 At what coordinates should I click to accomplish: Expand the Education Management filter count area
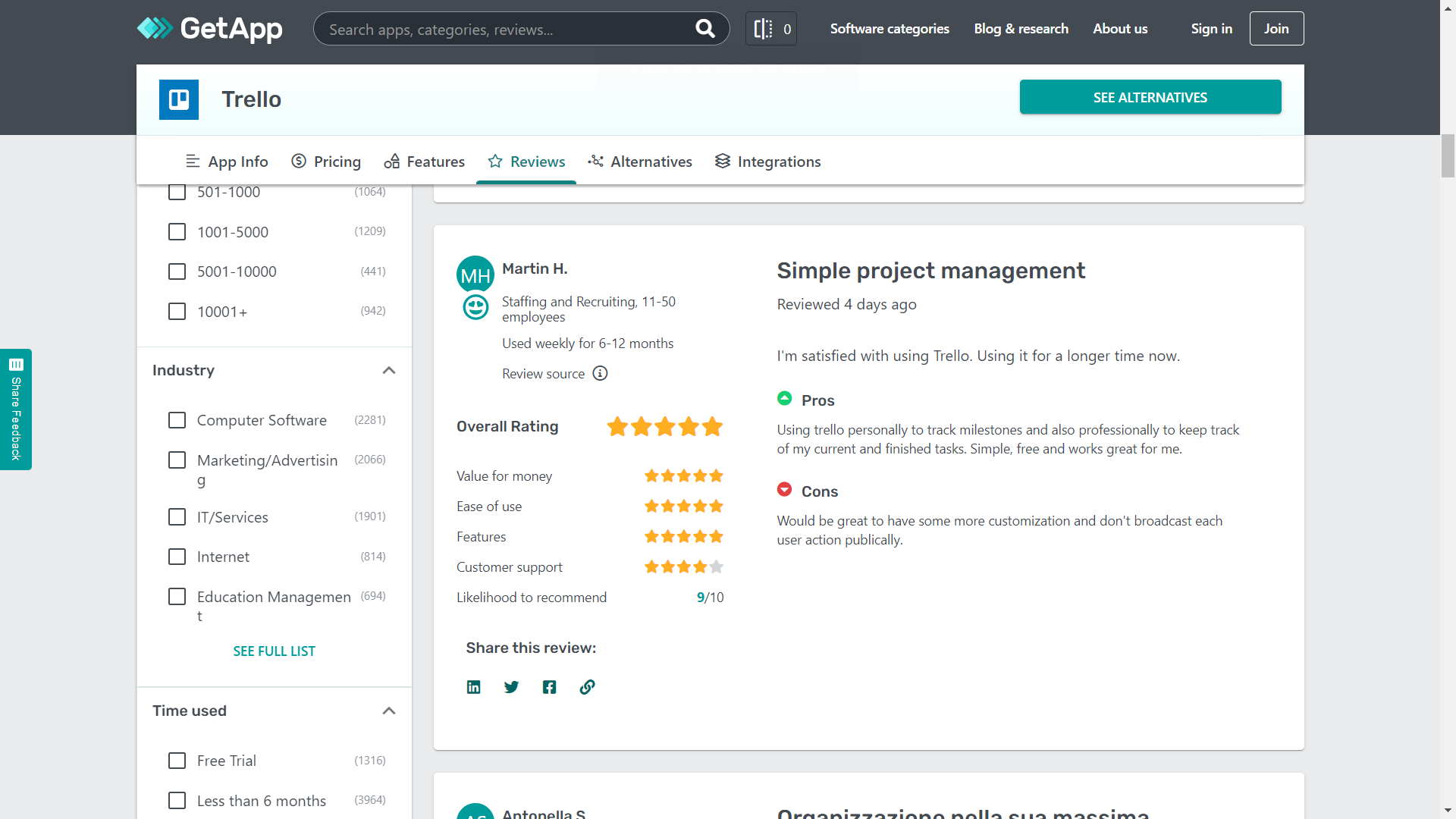pos(372,596)
